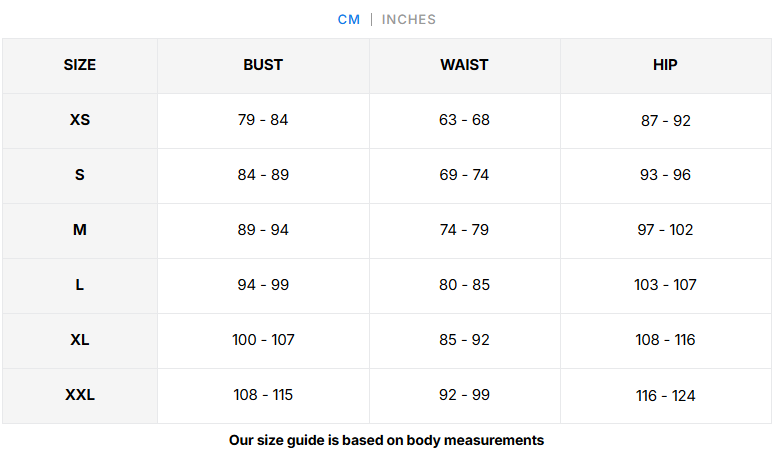Viewport: 774px width, 467px height.
Task: Select the XS size row label
Action: [79, 120]
